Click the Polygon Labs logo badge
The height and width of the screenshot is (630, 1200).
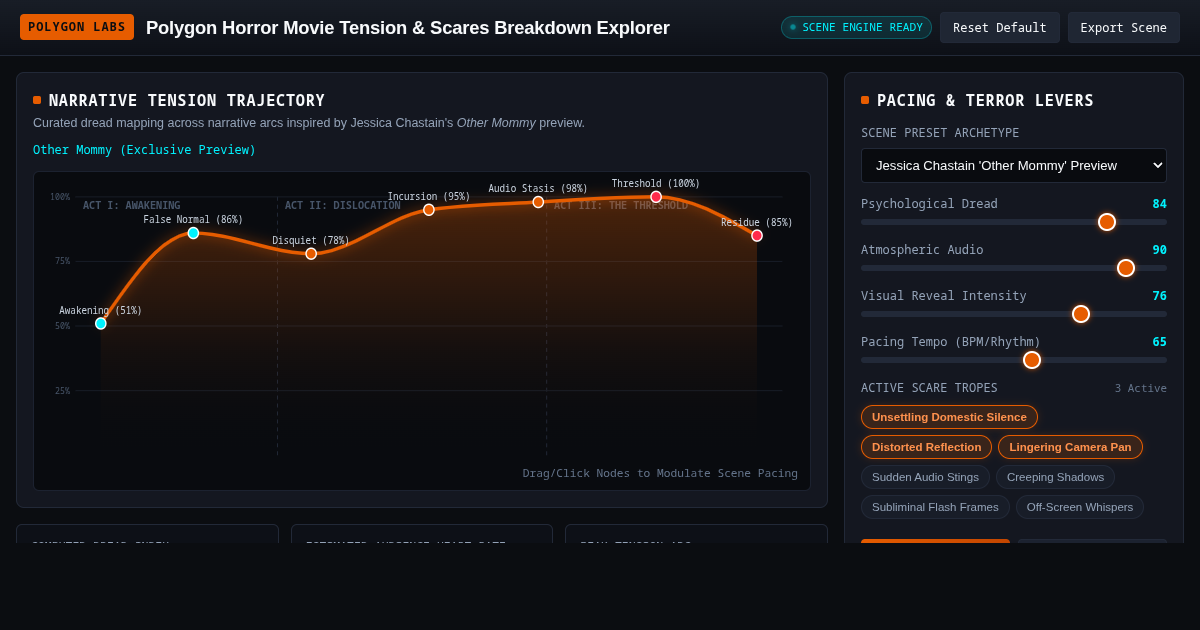[77, 27]
